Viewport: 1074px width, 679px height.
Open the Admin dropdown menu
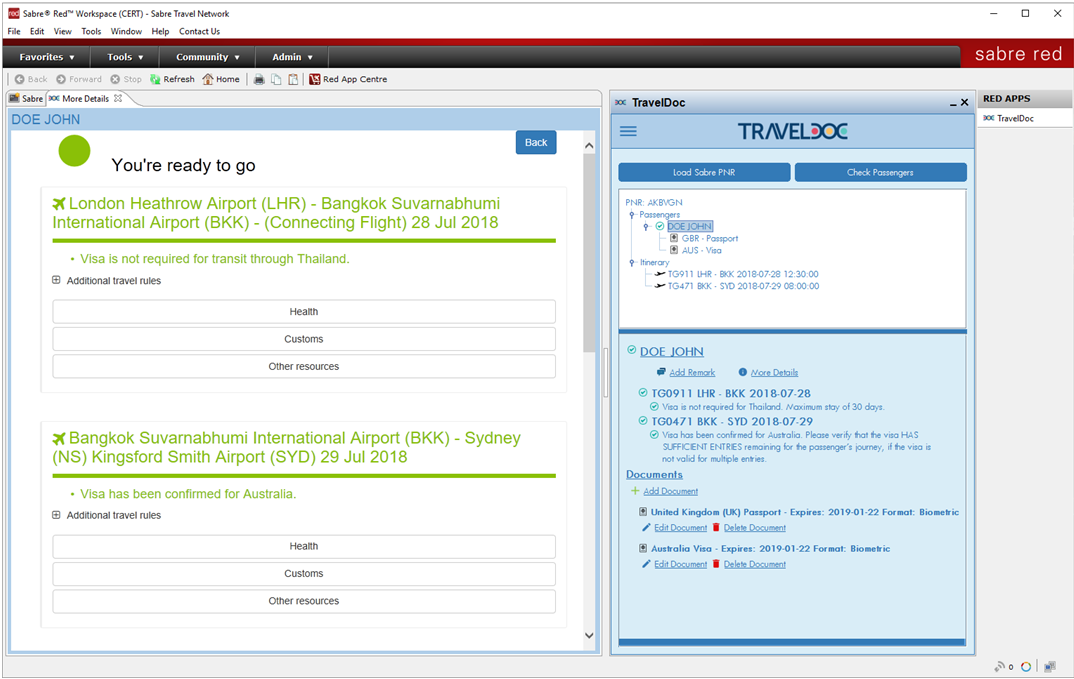coord(290,56)
